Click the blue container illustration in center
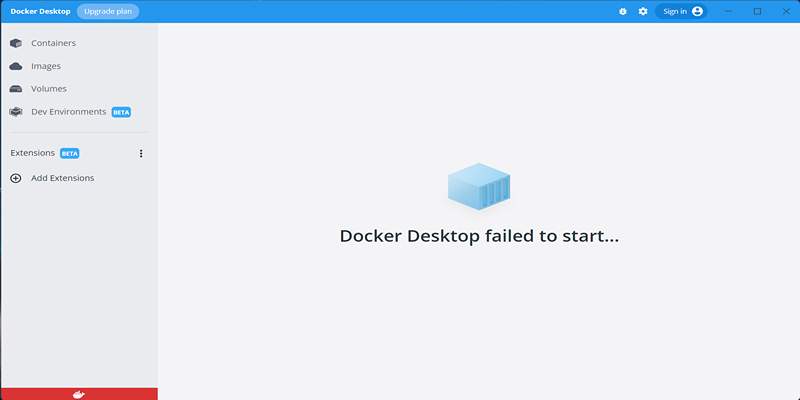The height and width of the screenshot is (400, 800). click(479, 187)
